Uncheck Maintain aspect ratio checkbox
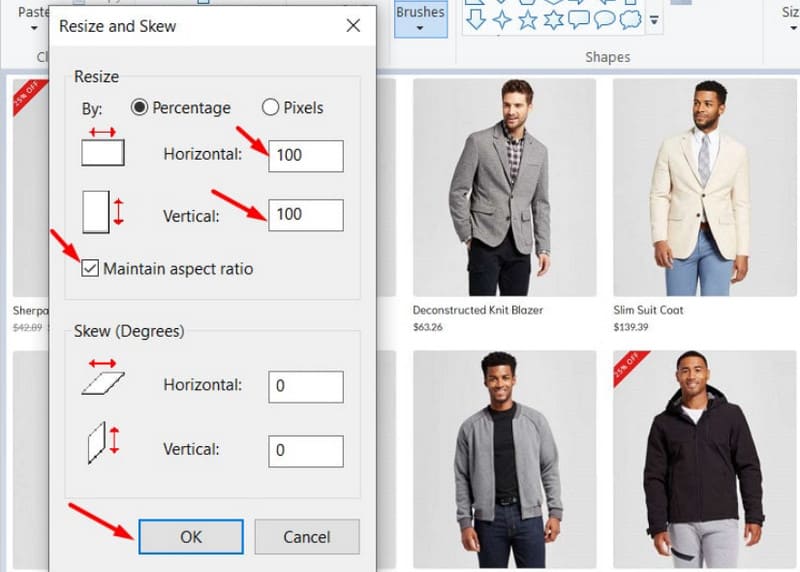 point(91,268)
